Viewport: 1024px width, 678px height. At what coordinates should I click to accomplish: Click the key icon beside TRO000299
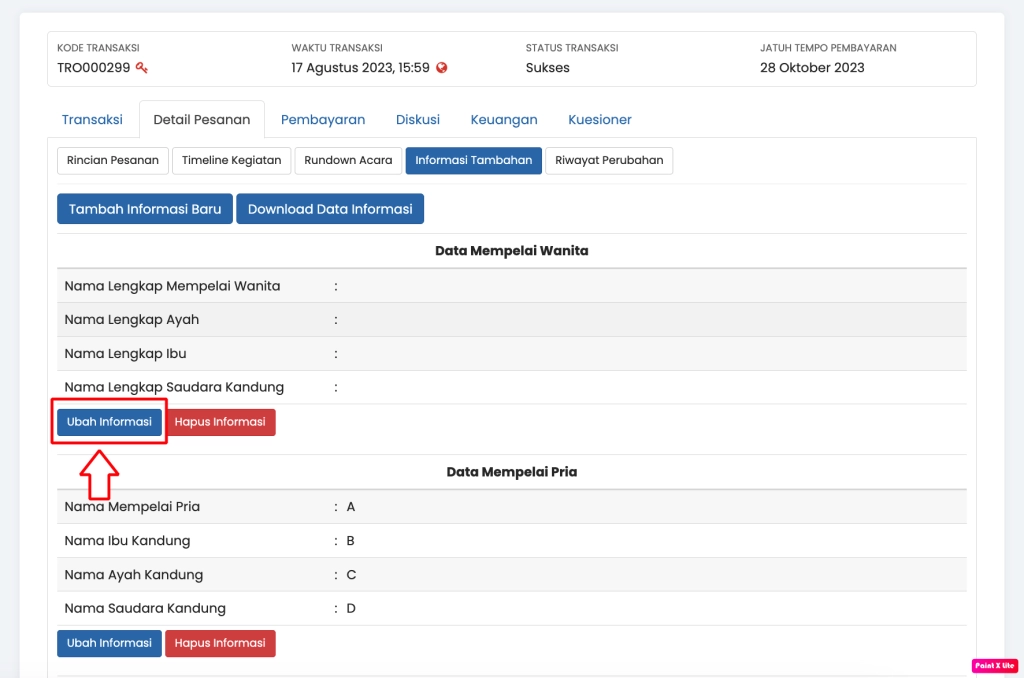[x=142, y=68]
